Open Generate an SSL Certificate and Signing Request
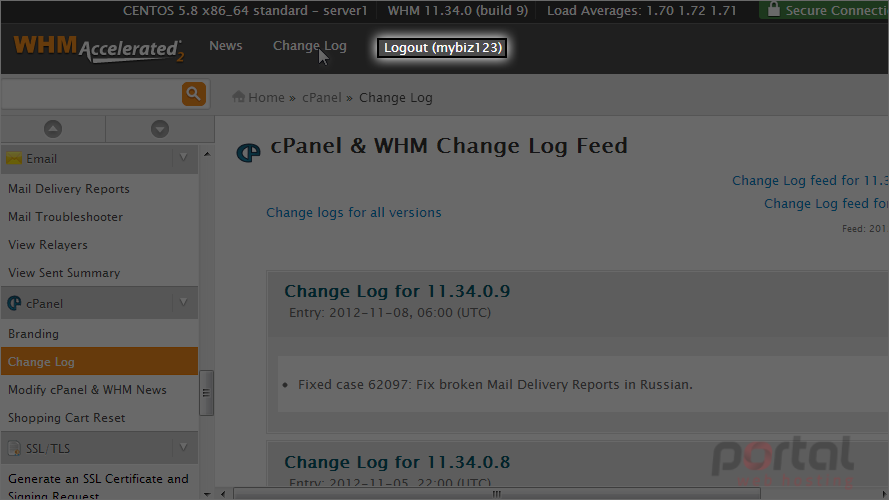This screenshot has width=889, height=500. point(98,486)
